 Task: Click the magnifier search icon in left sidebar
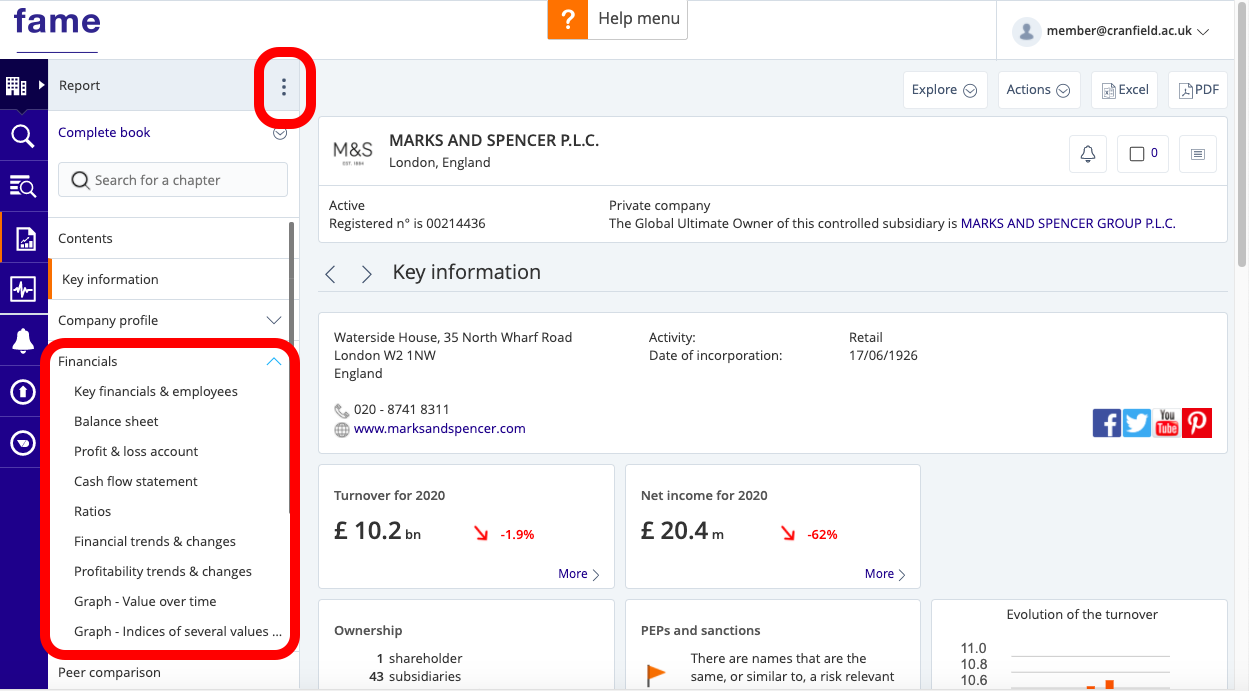pos(23,136)
